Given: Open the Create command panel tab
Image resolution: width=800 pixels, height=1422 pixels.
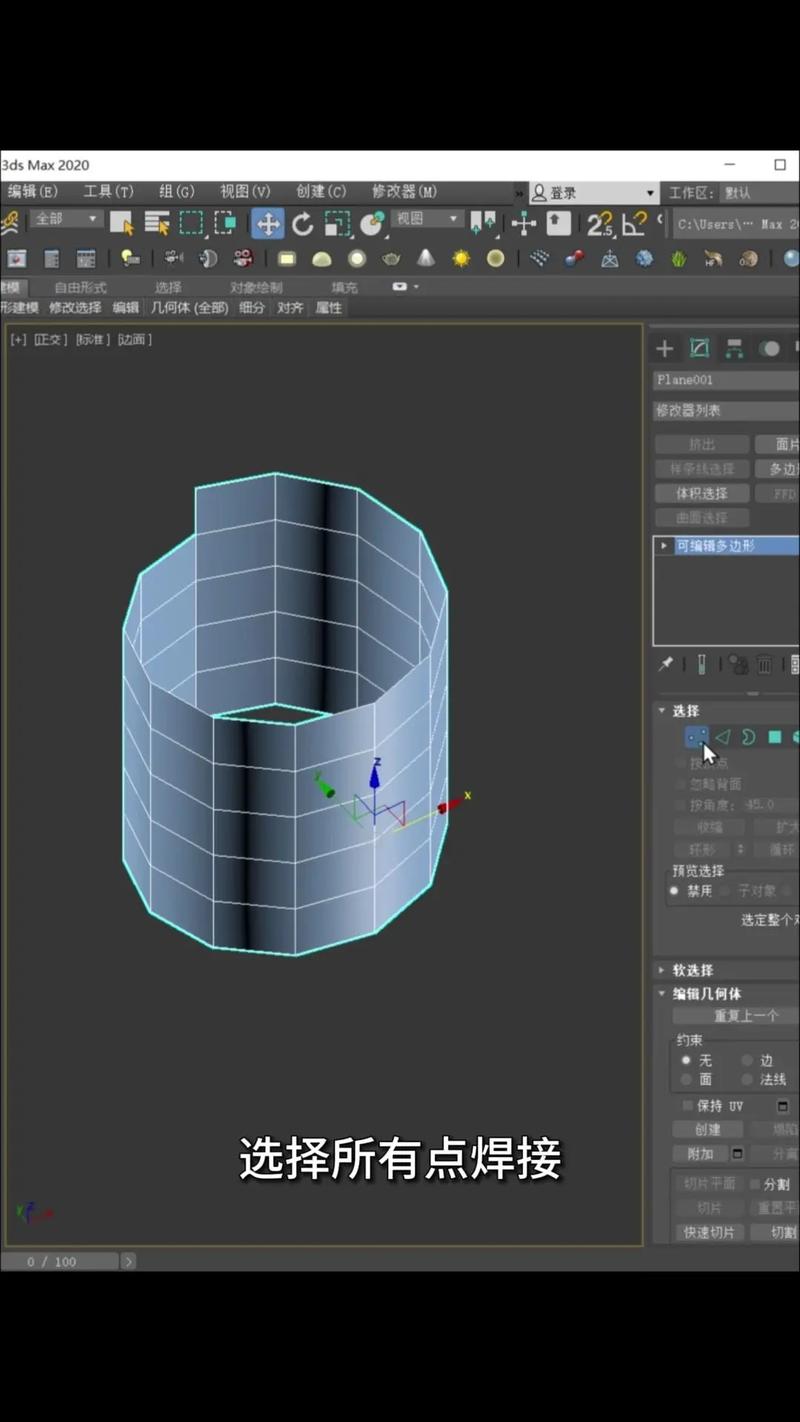Looking at the screenshot, I should 664,348.
